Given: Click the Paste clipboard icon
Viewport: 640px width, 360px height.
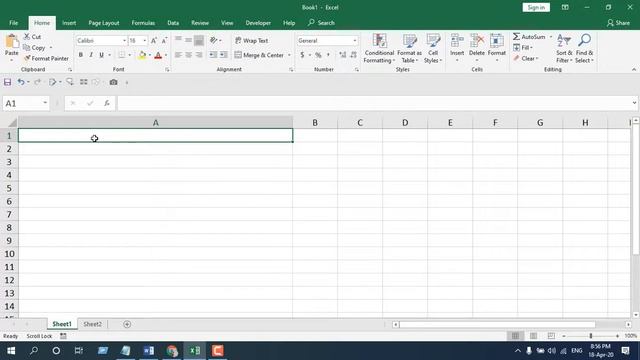Looking at the screenshot, I should (11, 41).
